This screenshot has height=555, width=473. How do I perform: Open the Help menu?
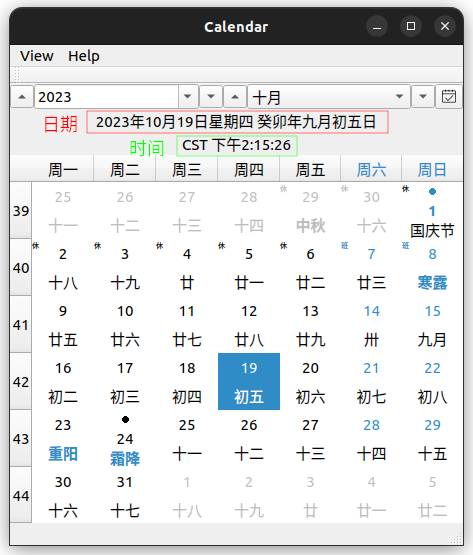(84, 56)
